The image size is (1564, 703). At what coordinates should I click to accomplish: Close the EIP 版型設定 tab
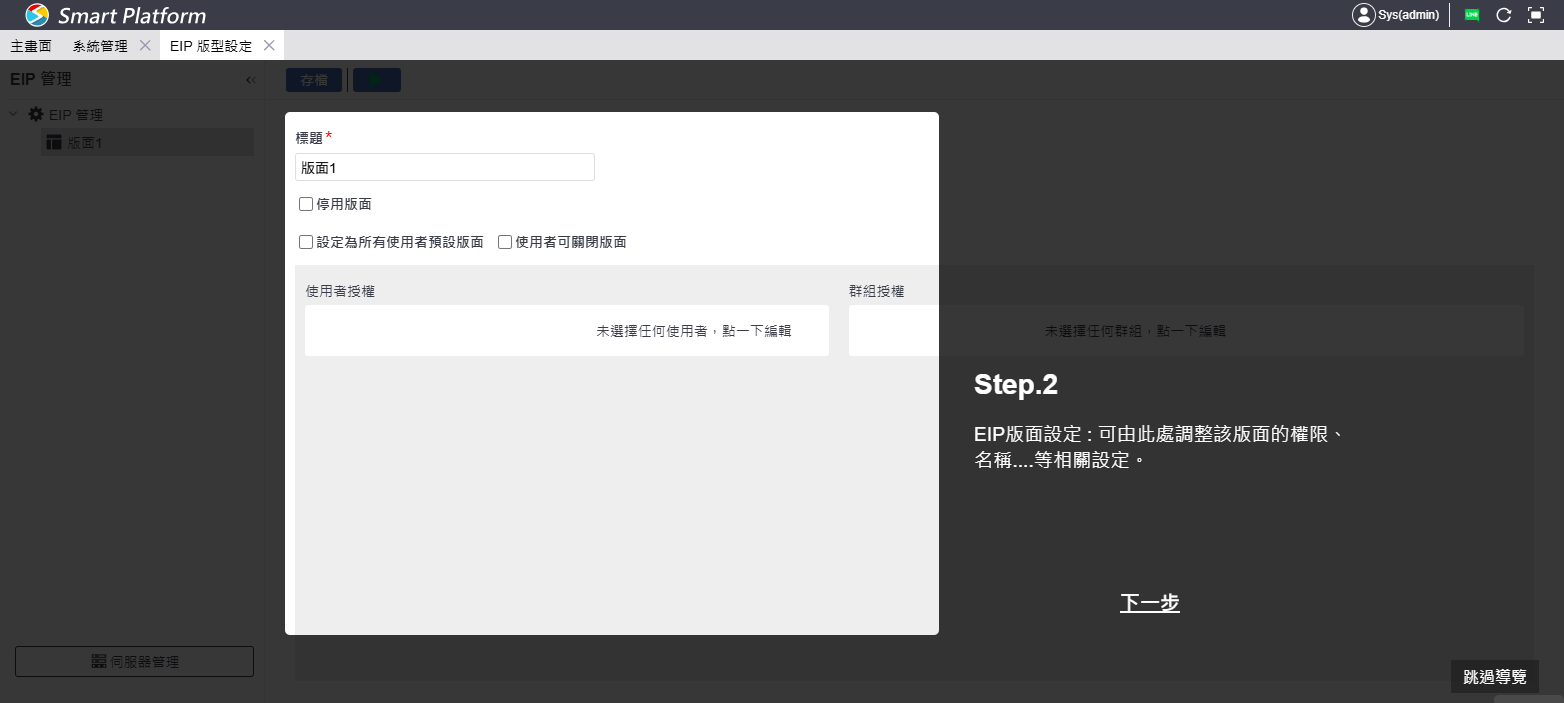point(269,46)
